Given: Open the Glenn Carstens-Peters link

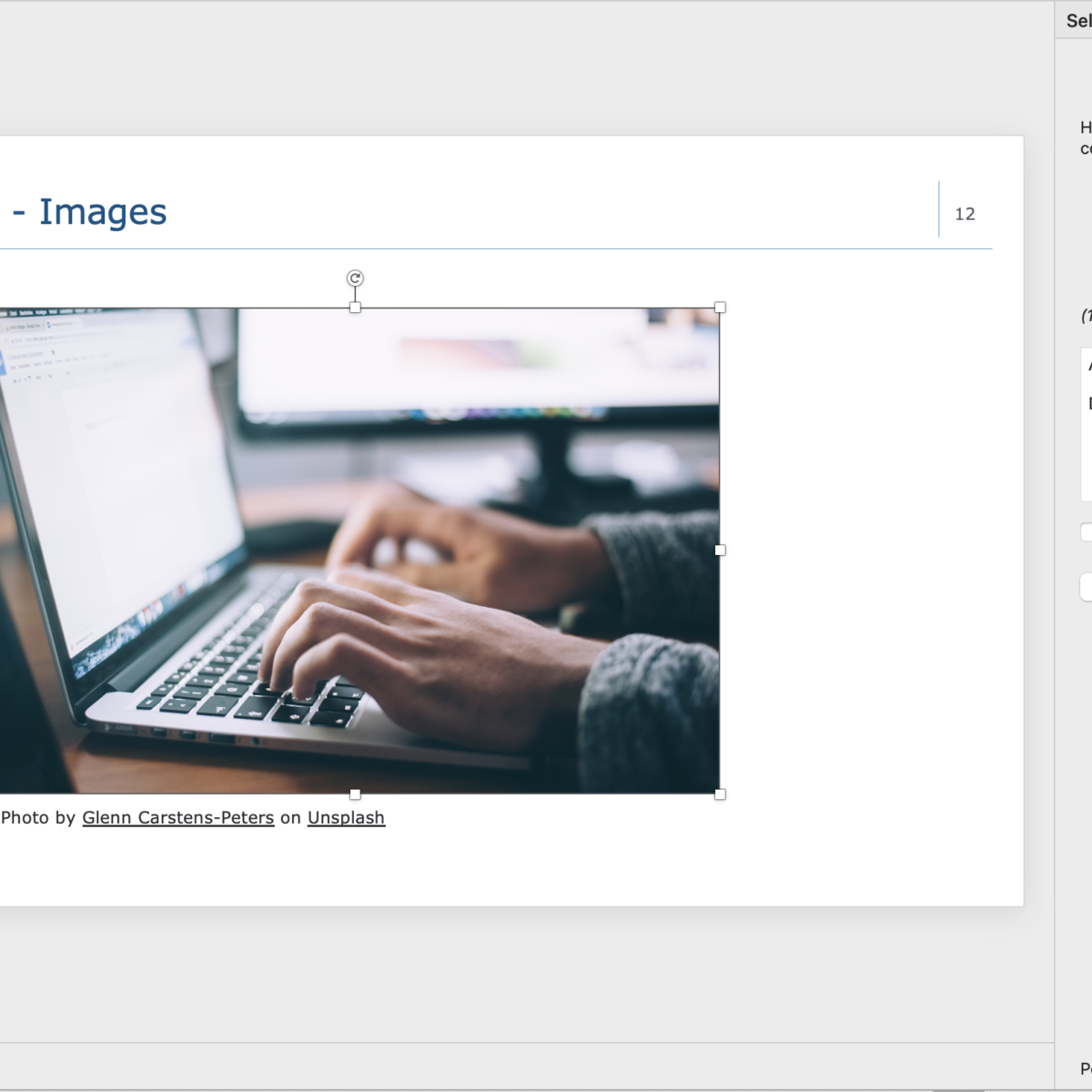Looking at the screenshot, I should pyautogui.click(x=177, y=817).
